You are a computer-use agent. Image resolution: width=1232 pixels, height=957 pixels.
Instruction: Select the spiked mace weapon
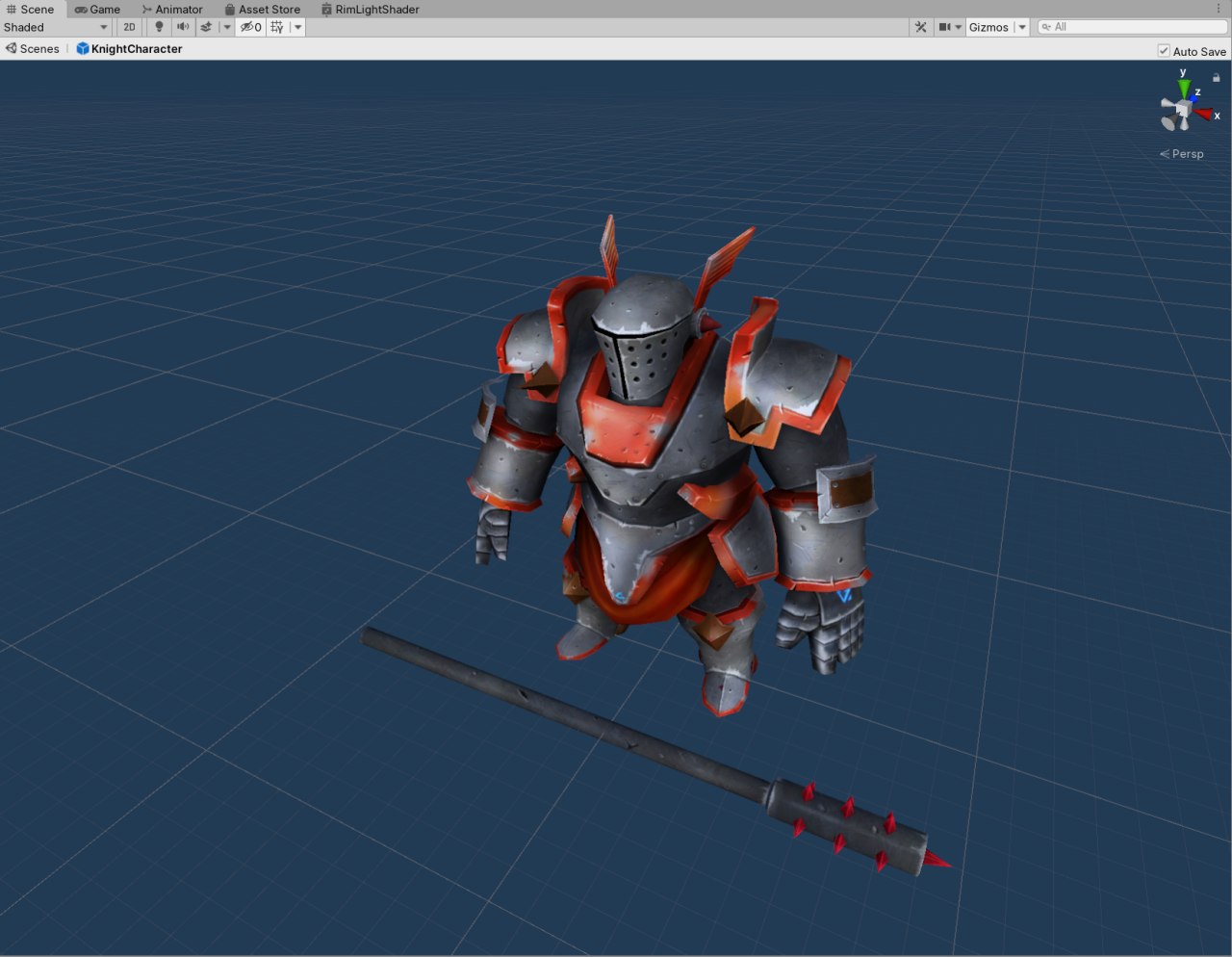coord(654,751)
